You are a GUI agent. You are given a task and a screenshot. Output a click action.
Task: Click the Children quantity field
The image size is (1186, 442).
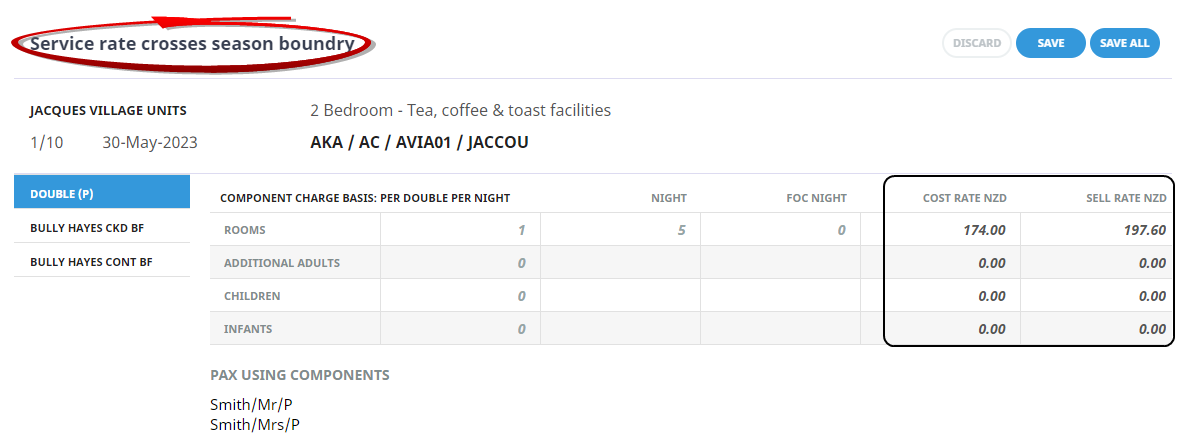coord(460,296)
